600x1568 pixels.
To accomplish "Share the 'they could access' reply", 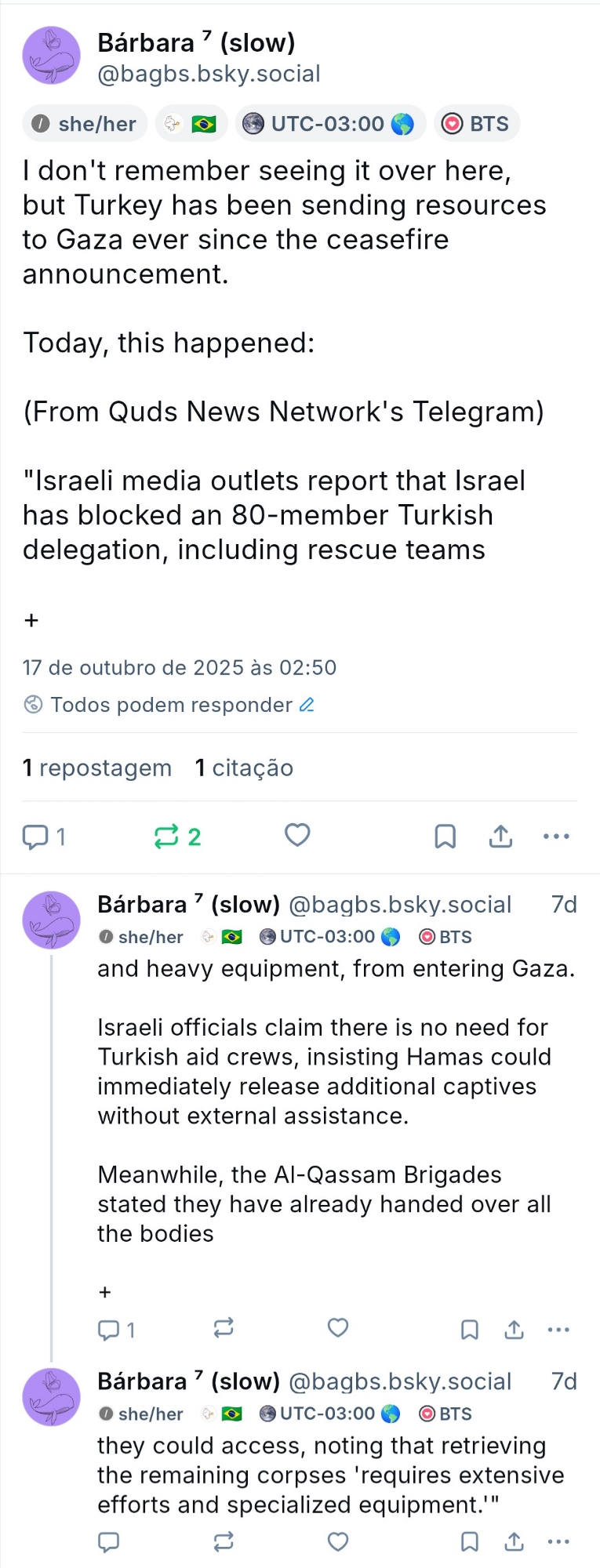I will coord(514,1541).
